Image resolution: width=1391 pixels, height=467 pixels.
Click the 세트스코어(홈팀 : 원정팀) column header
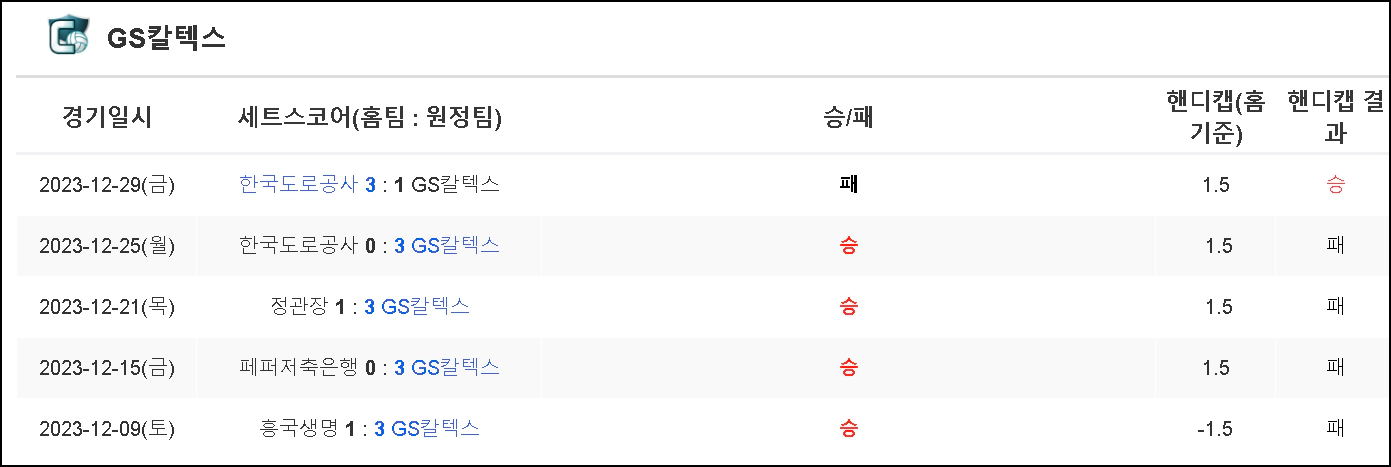[370, 117]
